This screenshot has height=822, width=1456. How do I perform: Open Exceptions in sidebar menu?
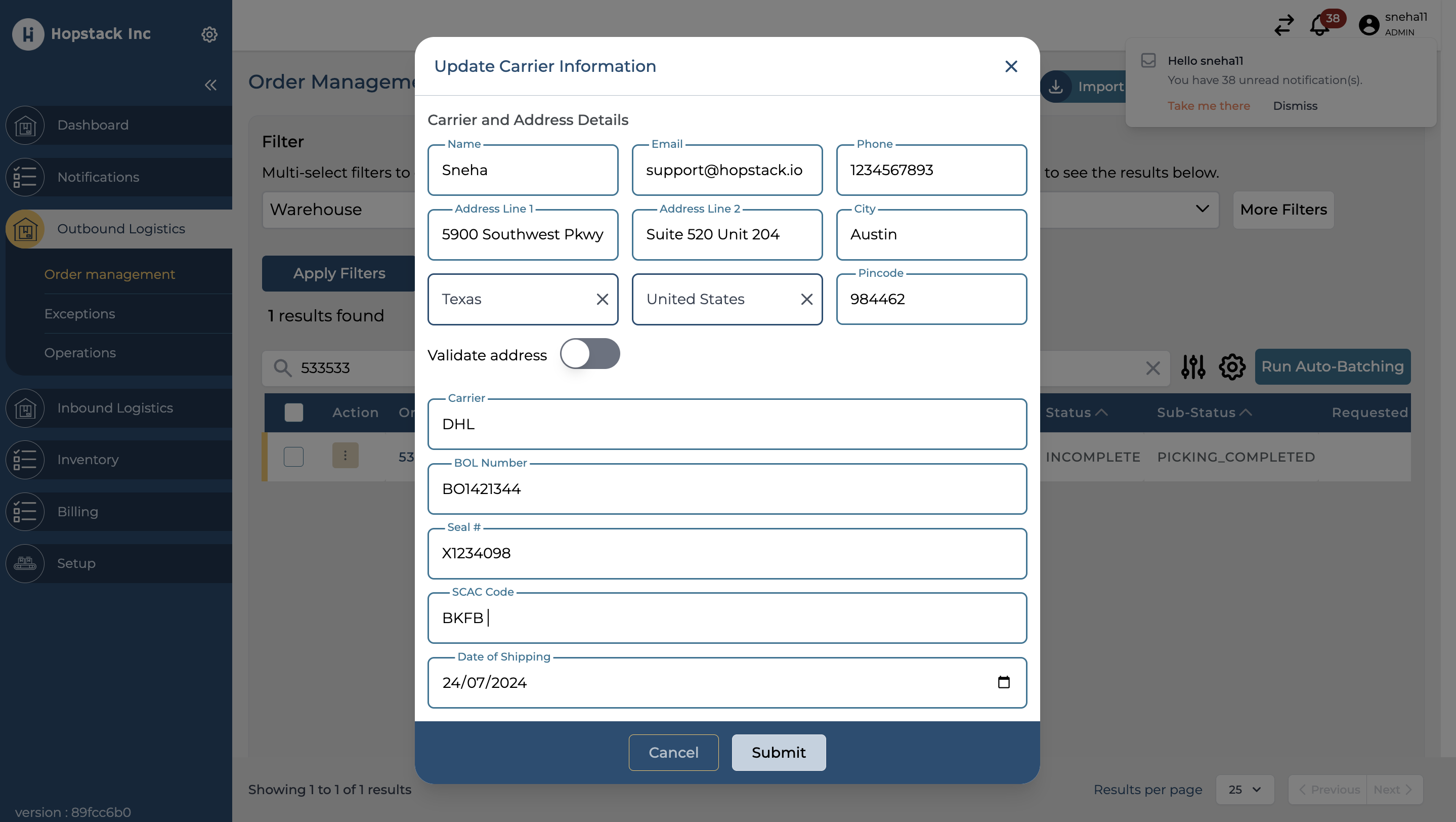click(x=80, y=314)
